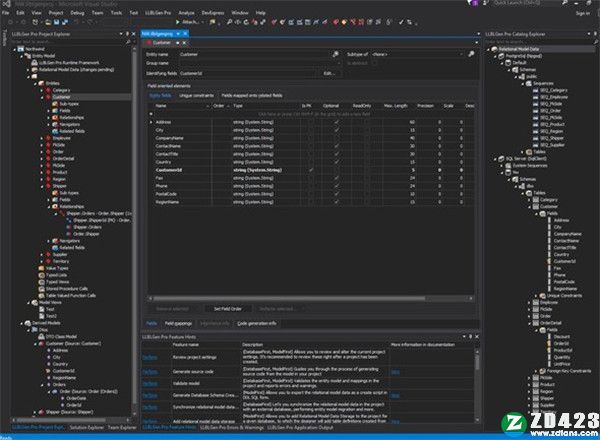Click the Name column header in fields grid
This screenshot has width=600, height=440.
(182, 106)
